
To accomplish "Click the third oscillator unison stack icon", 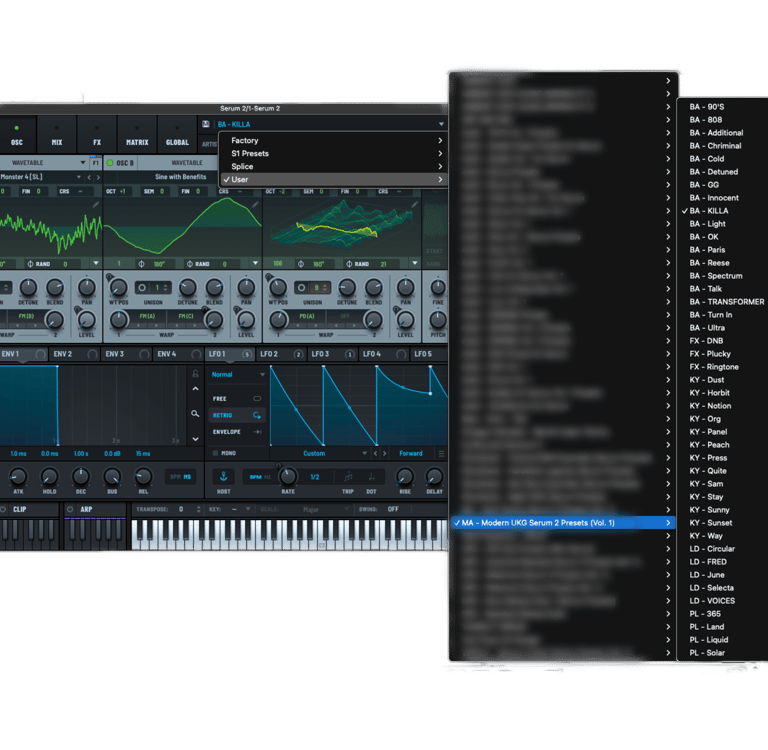I will [302, 288].
